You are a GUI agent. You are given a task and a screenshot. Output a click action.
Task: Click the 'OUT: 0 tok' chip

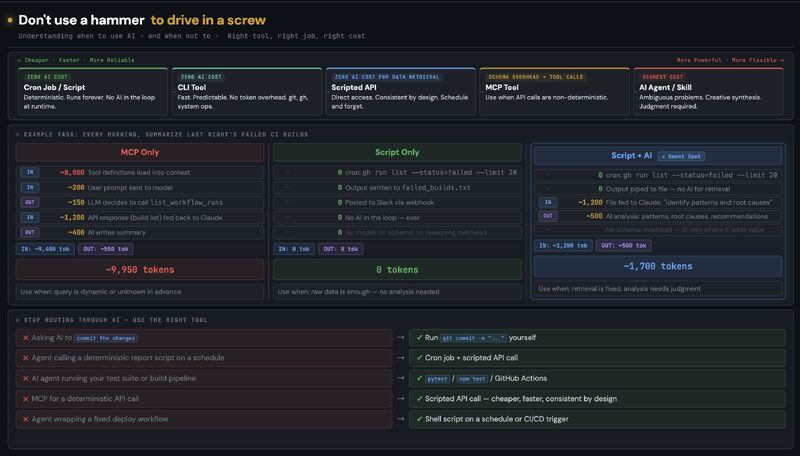[341, 249]
